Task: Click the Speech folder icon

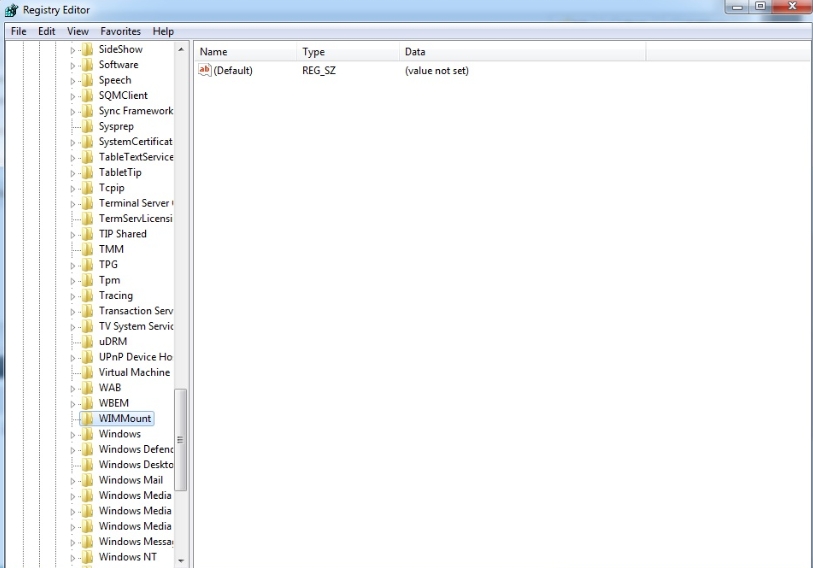Action: pyautogui.click(x=88, y=80)
